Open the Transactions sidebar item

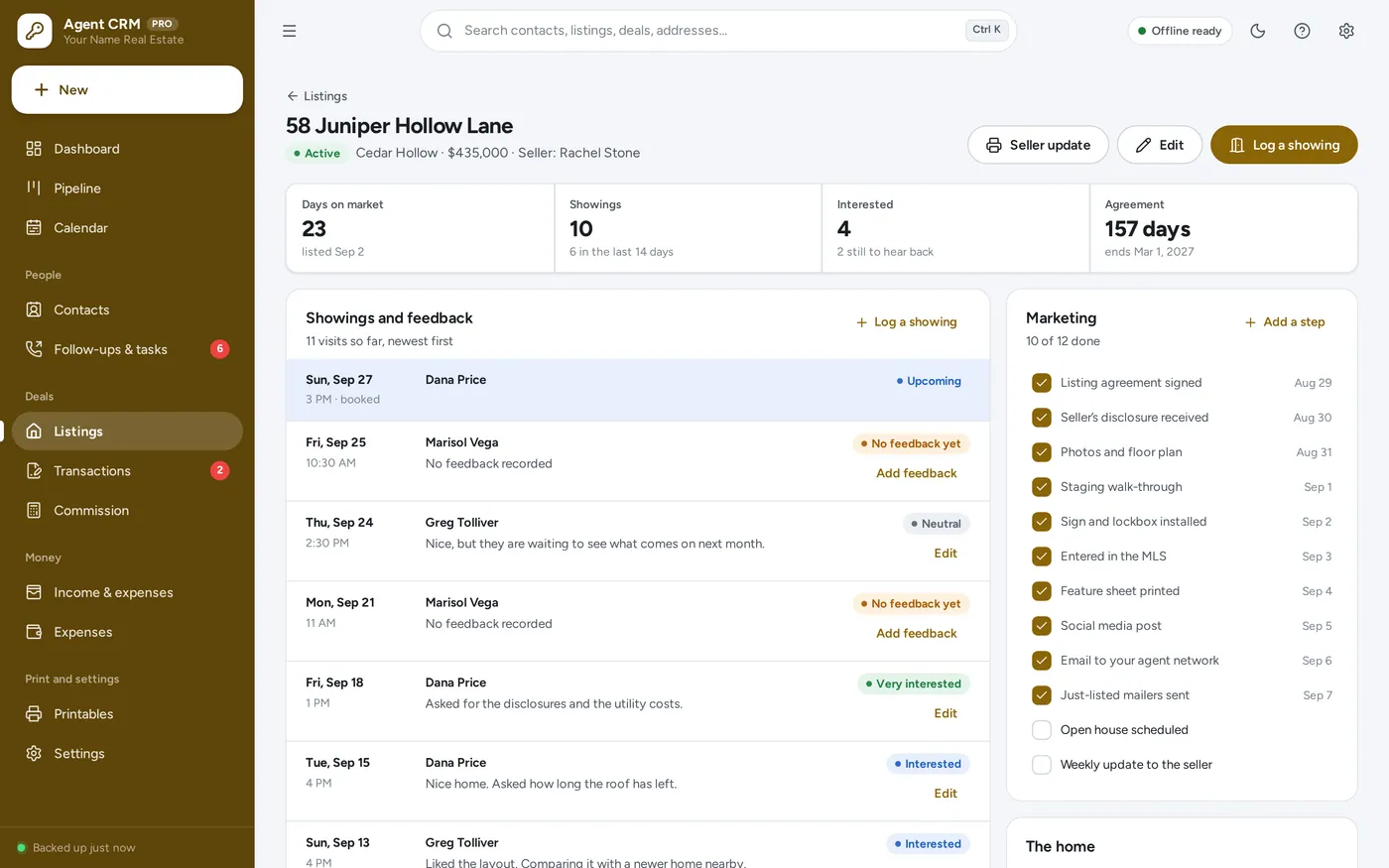(x=127, y=471)
